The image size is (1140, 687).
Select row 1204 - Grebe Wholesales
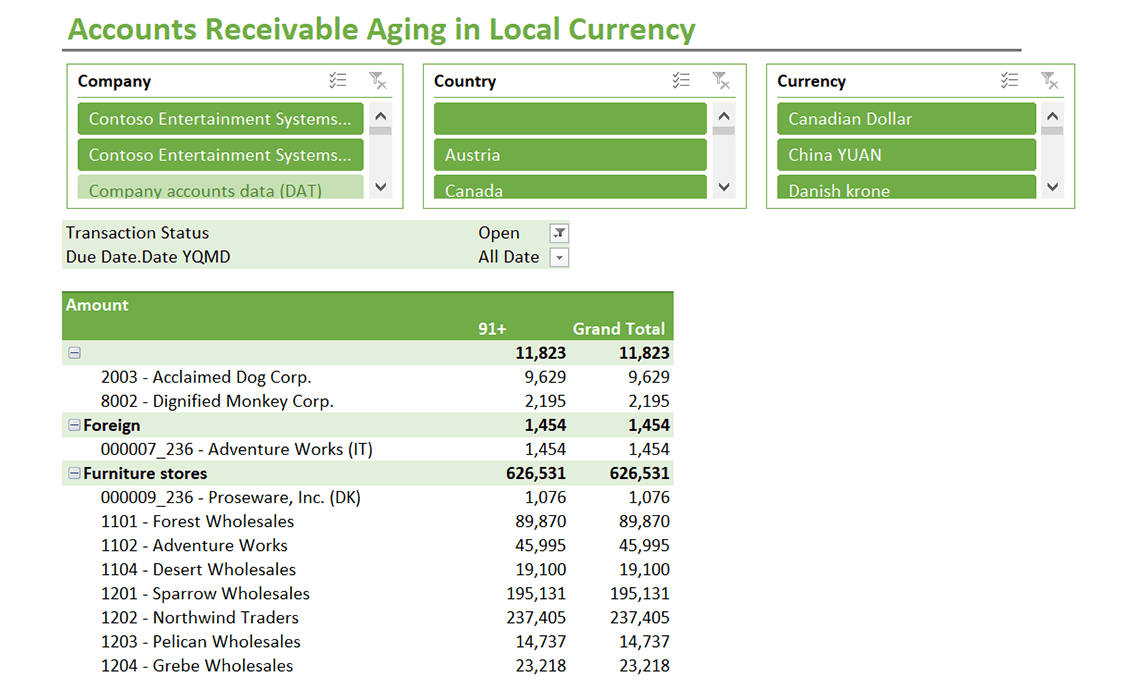tap(367, 665)
